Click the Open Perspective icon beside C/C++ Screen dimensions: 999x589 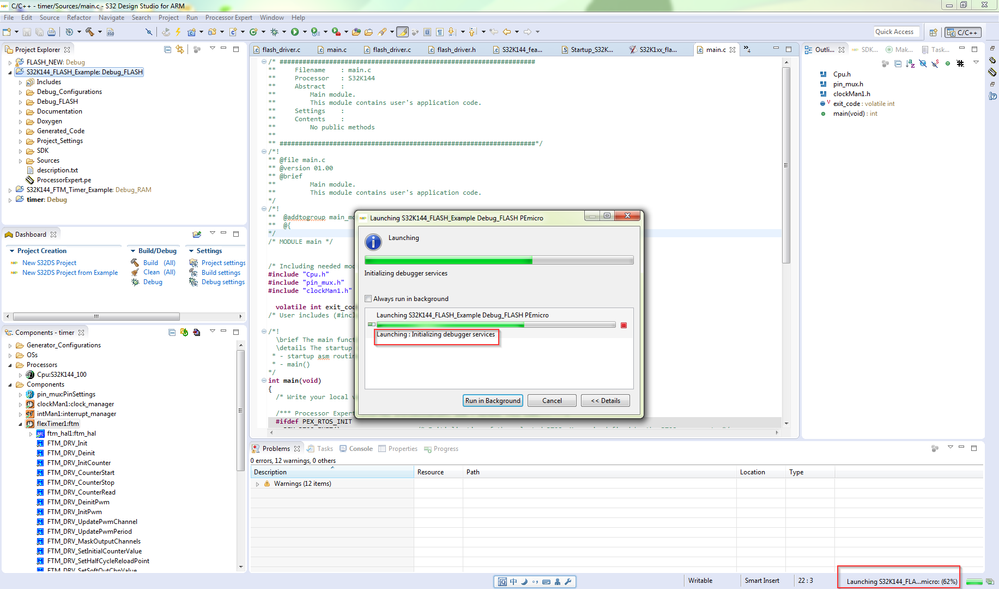pos(933,32)
